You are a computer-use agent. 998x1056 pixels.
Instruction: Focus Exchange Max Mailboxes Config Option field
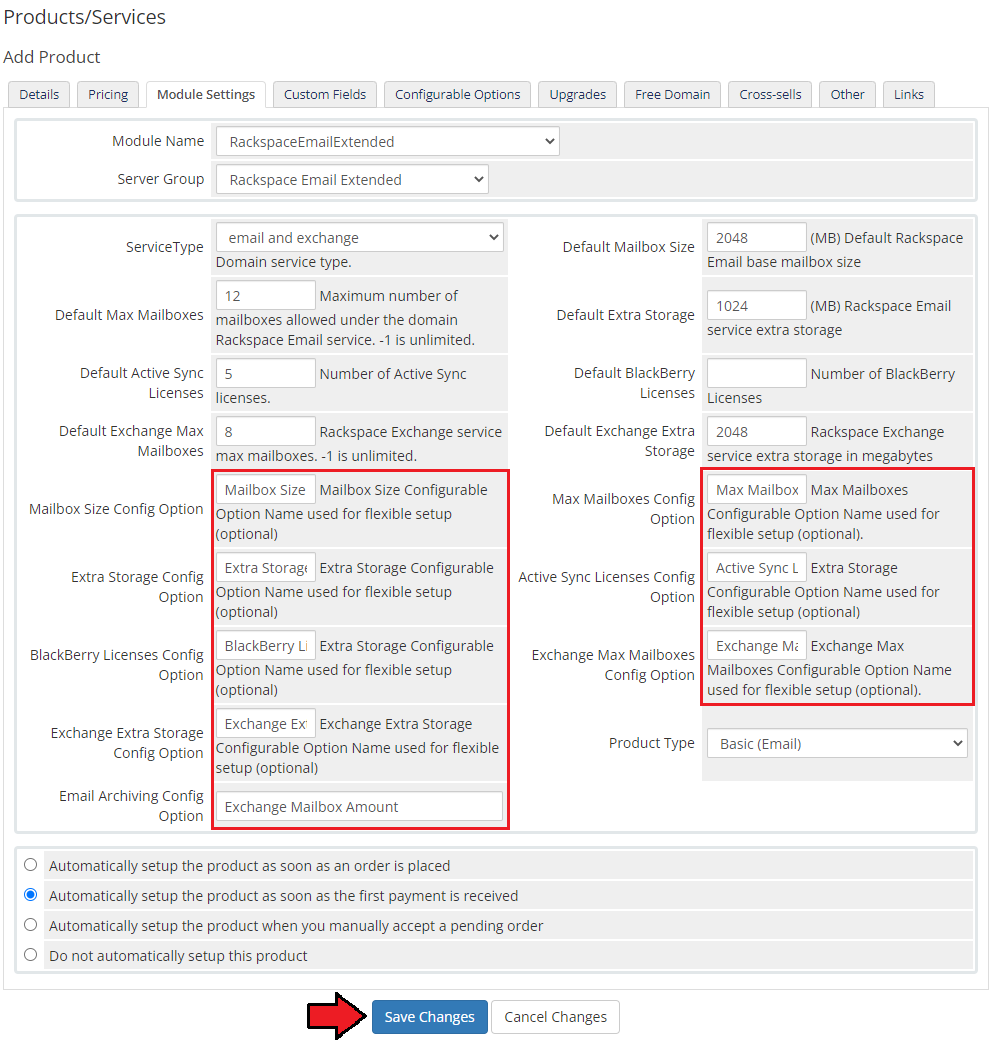[x=756, y=646]
